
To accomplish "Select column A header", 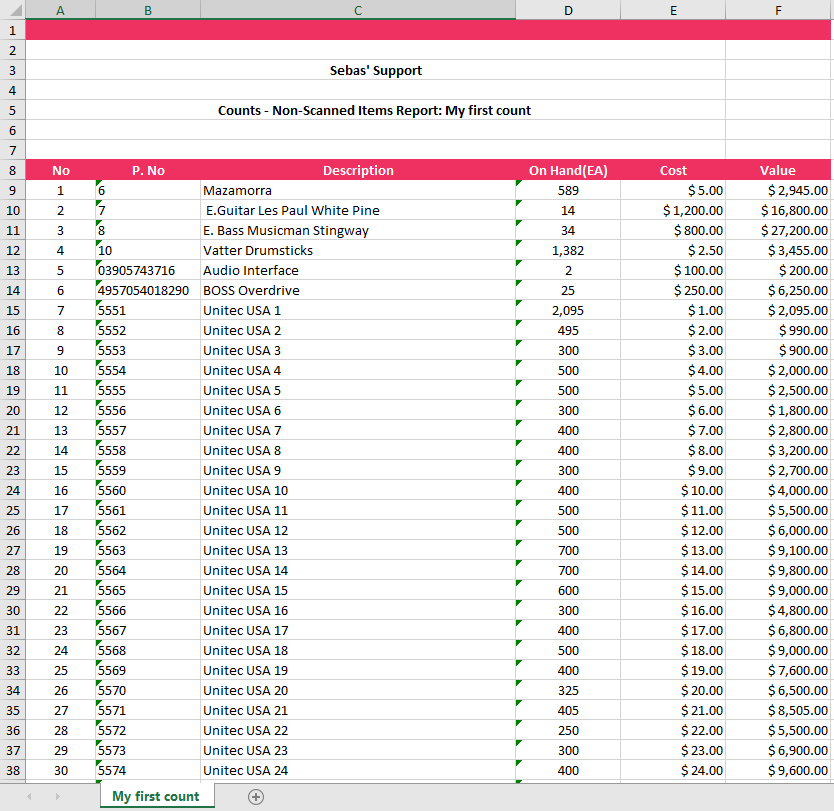I will [x=61, y=10].
